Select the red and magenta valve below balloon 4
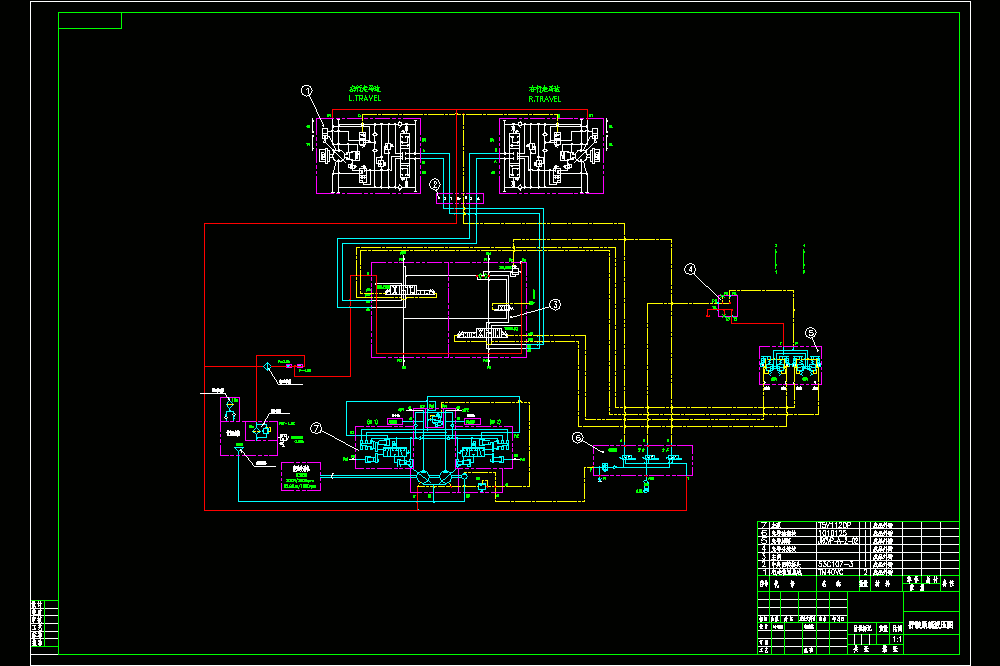Viewport: 1000px width, 666px height. pos(728,306)
